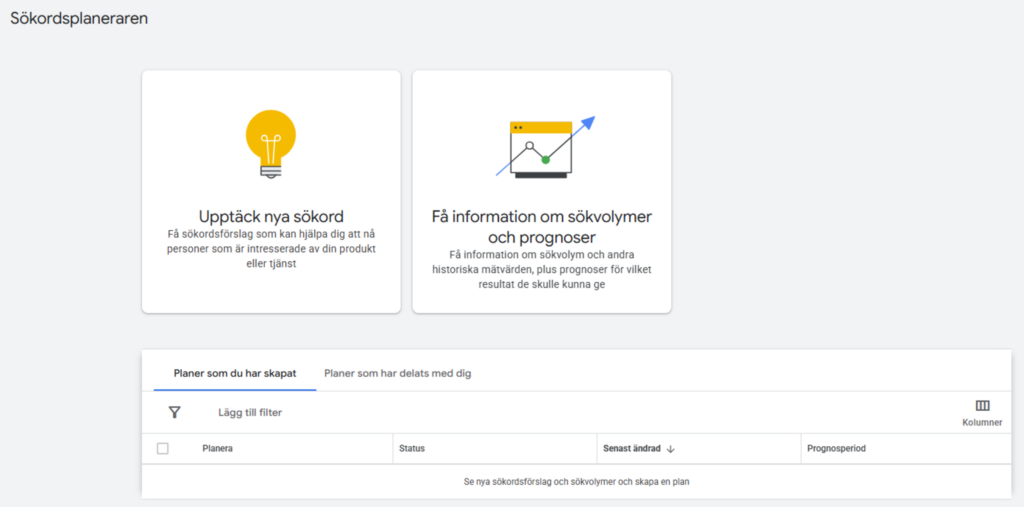The width and height of the screenshot is (1024, 507).
Task: Click the sort arrow beside Senast ändrad
Action: (671, 449)
